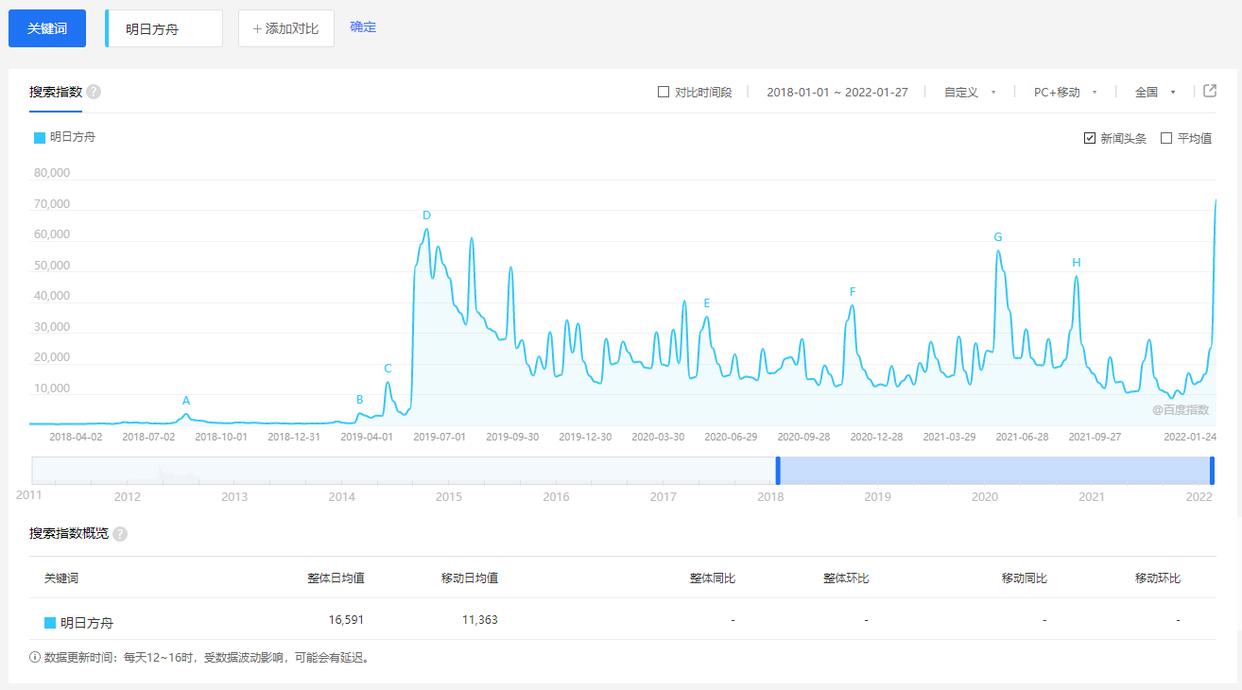Uncheck the 新闻头条 checkbox
This screenshot has width=1242, height=690.
tap(1090, 138)
